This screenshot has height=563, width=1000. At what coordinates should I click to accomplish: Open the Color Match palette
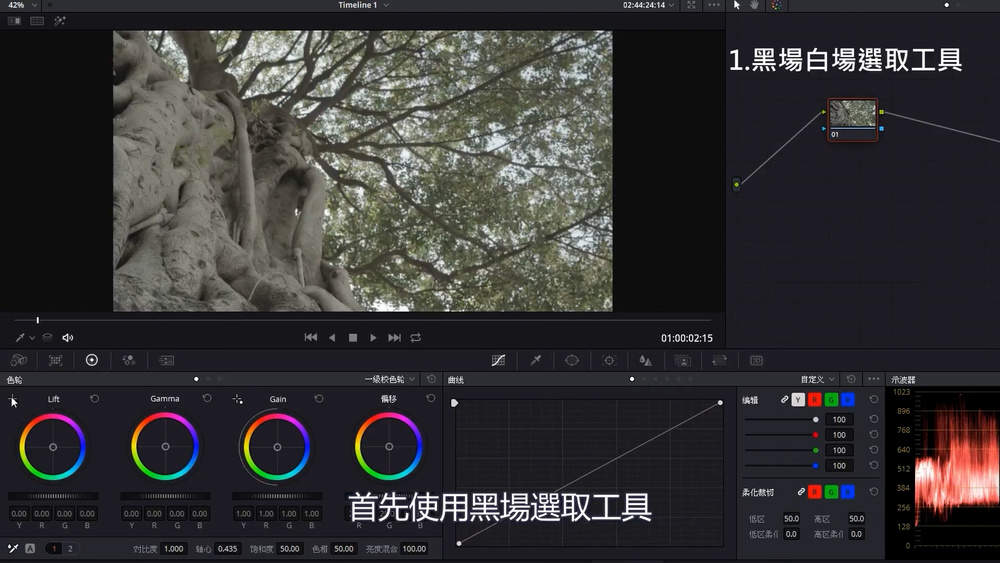pos(55,360)
